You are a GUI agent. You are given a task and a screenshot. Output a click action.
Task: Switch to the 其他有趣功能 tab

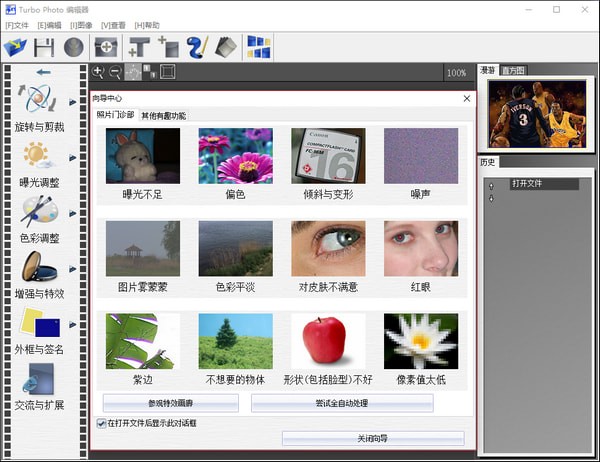[x=163, y=115]
